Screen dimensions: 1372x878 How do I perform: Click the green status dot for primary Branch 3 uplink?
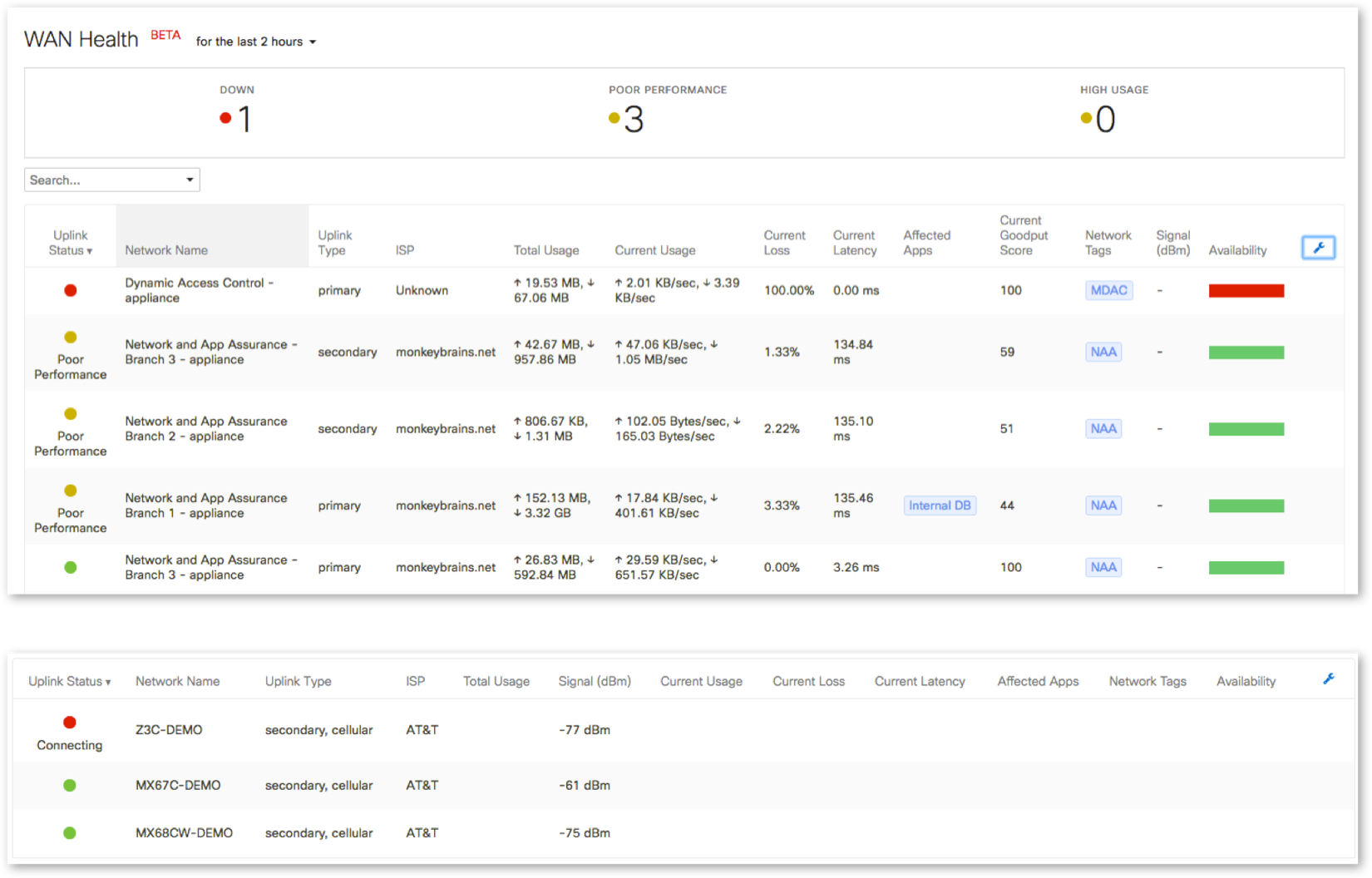click(71, 567)
